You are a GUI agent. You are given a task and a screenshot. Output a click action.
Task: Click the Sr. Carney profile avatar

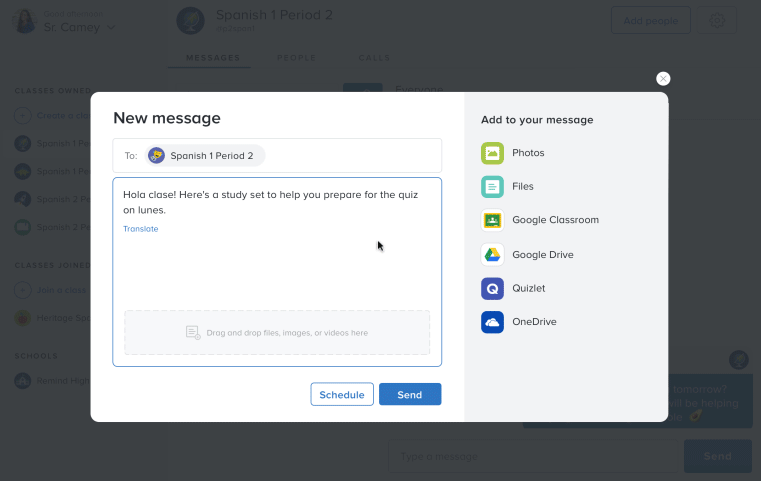(x=24, y=21)
